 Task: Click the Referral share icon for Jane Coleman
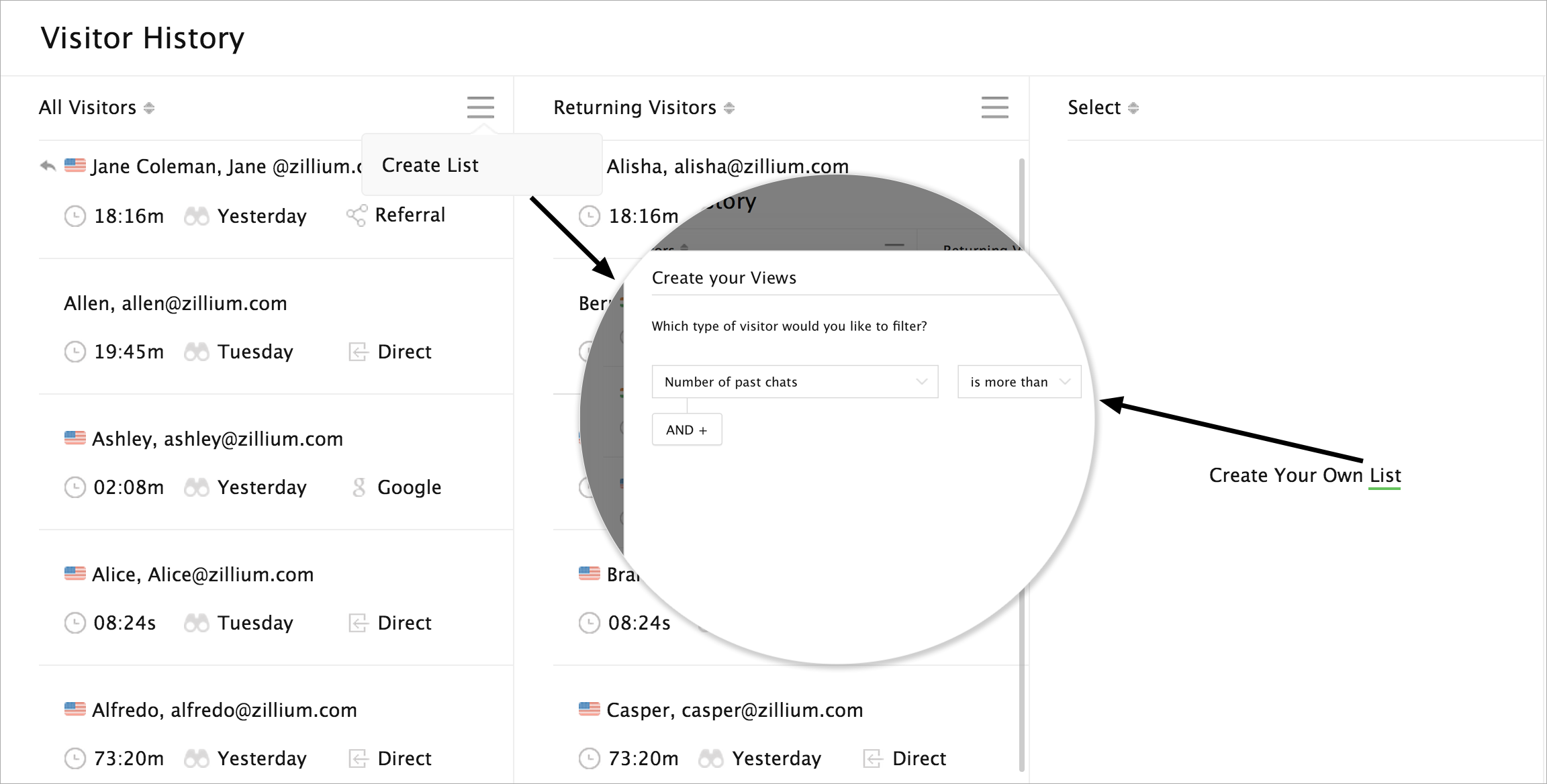[357, 215]
